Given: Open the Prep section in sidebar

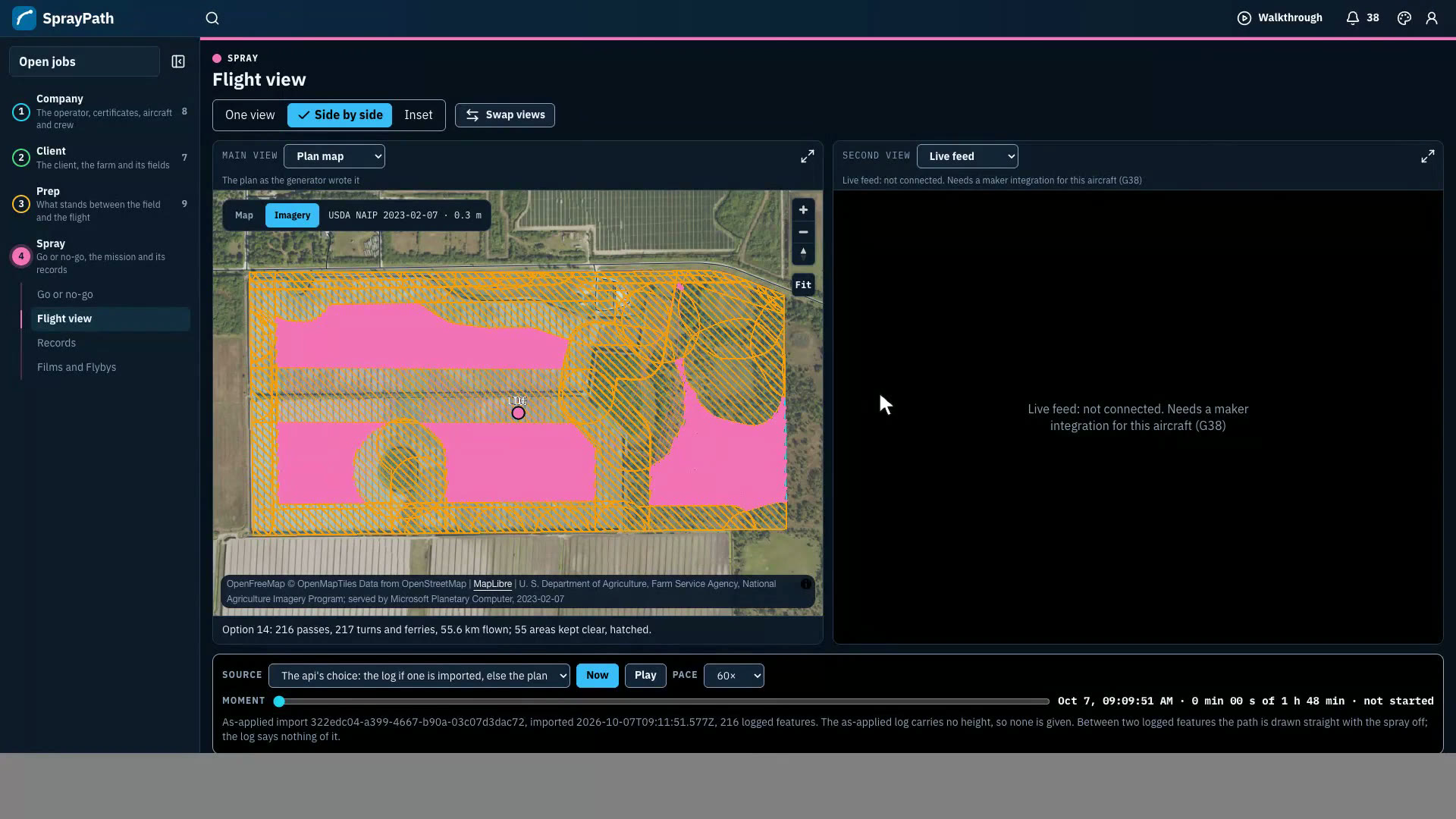Looking at the screenshot, I should (x=100, y=204).
